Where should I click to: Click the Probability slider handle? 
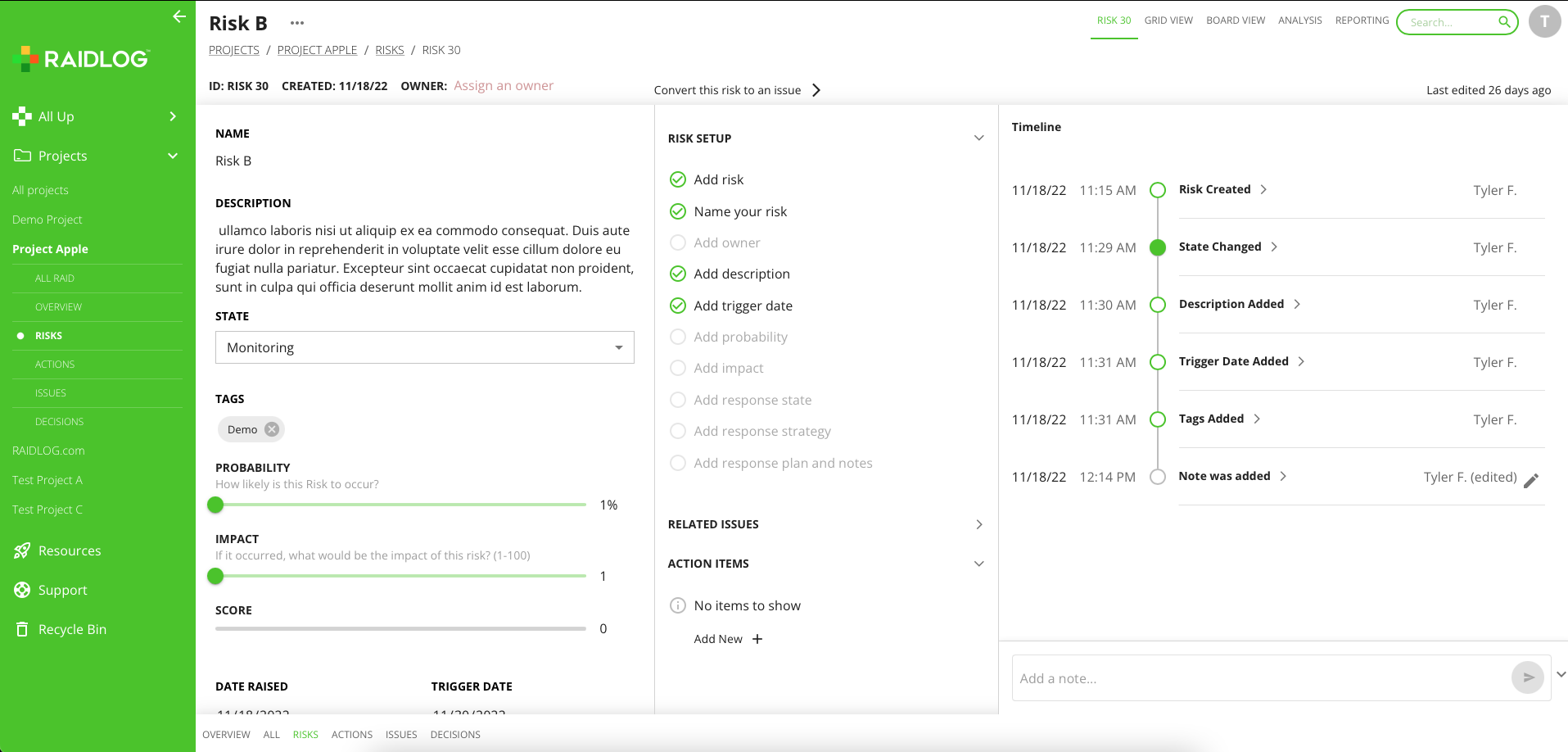click(x=215, y=505)
